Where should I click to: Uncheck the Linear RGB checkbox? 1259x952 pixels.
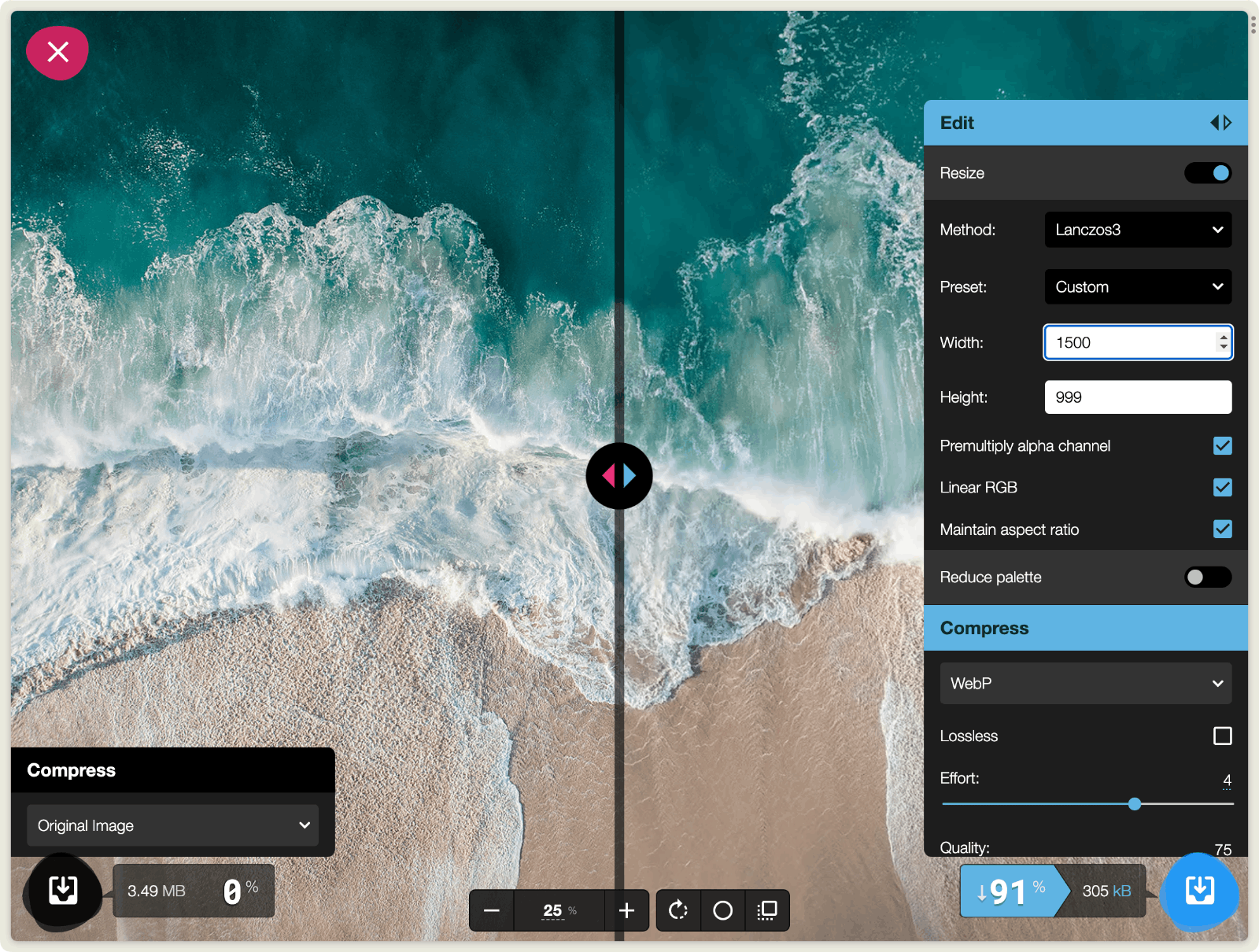click(x=1222, y=488)
